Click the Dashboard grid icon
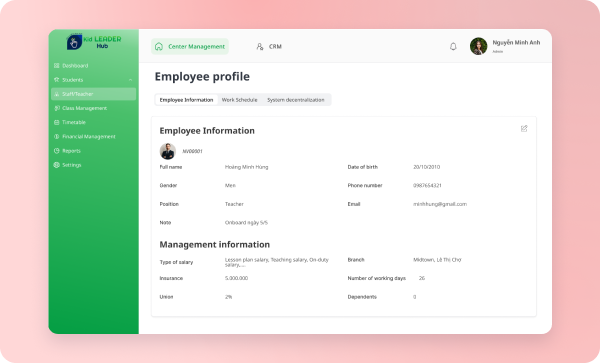The image size is (600, 363). click(x=57, y=66)
